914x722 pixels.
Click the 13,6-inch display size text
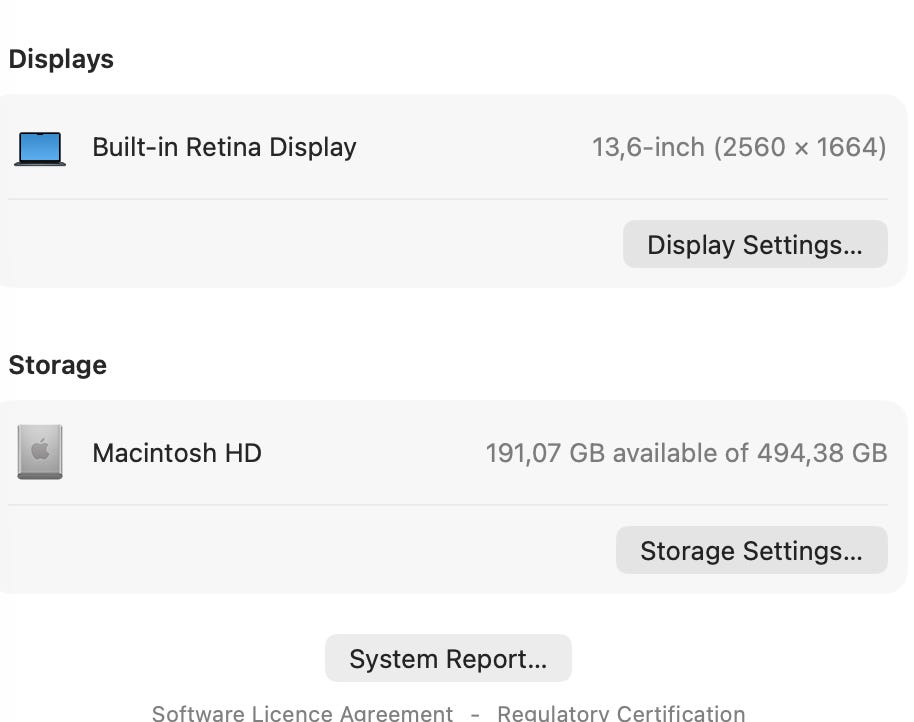tap(648, 148)
